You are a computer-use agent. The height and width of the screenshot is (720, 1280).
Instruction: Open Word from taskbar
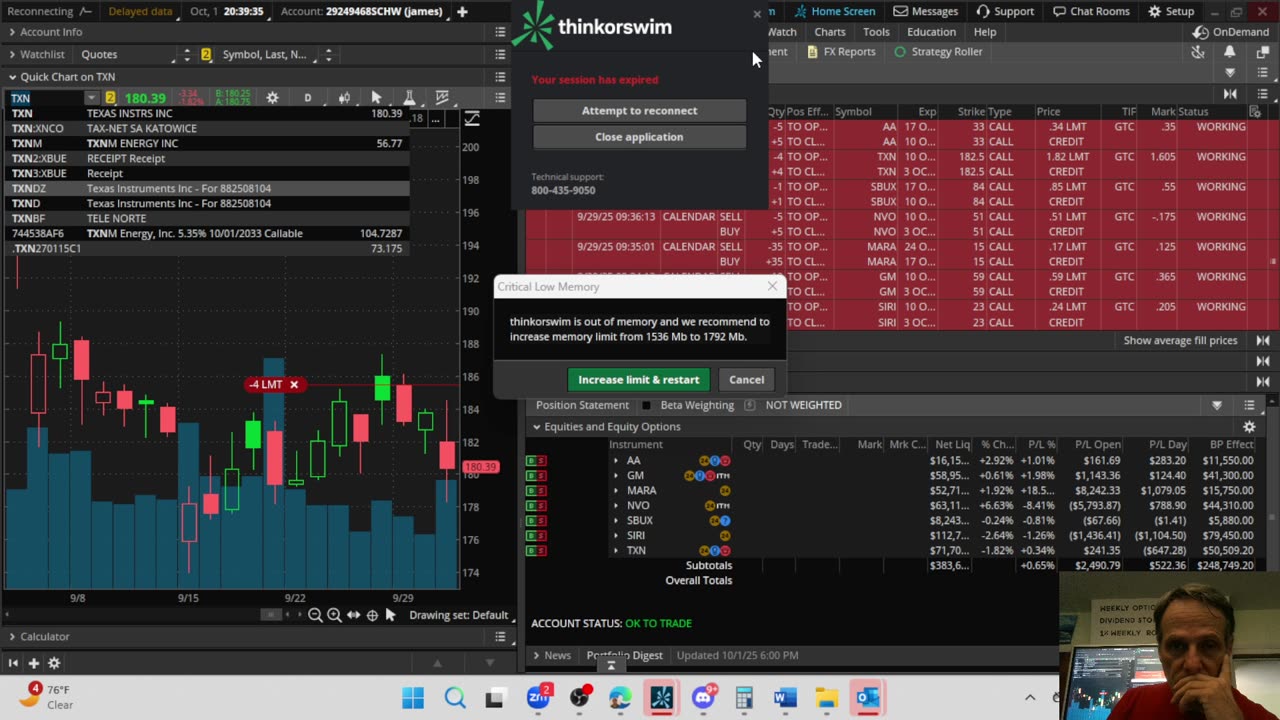click(x=785, y=697)
